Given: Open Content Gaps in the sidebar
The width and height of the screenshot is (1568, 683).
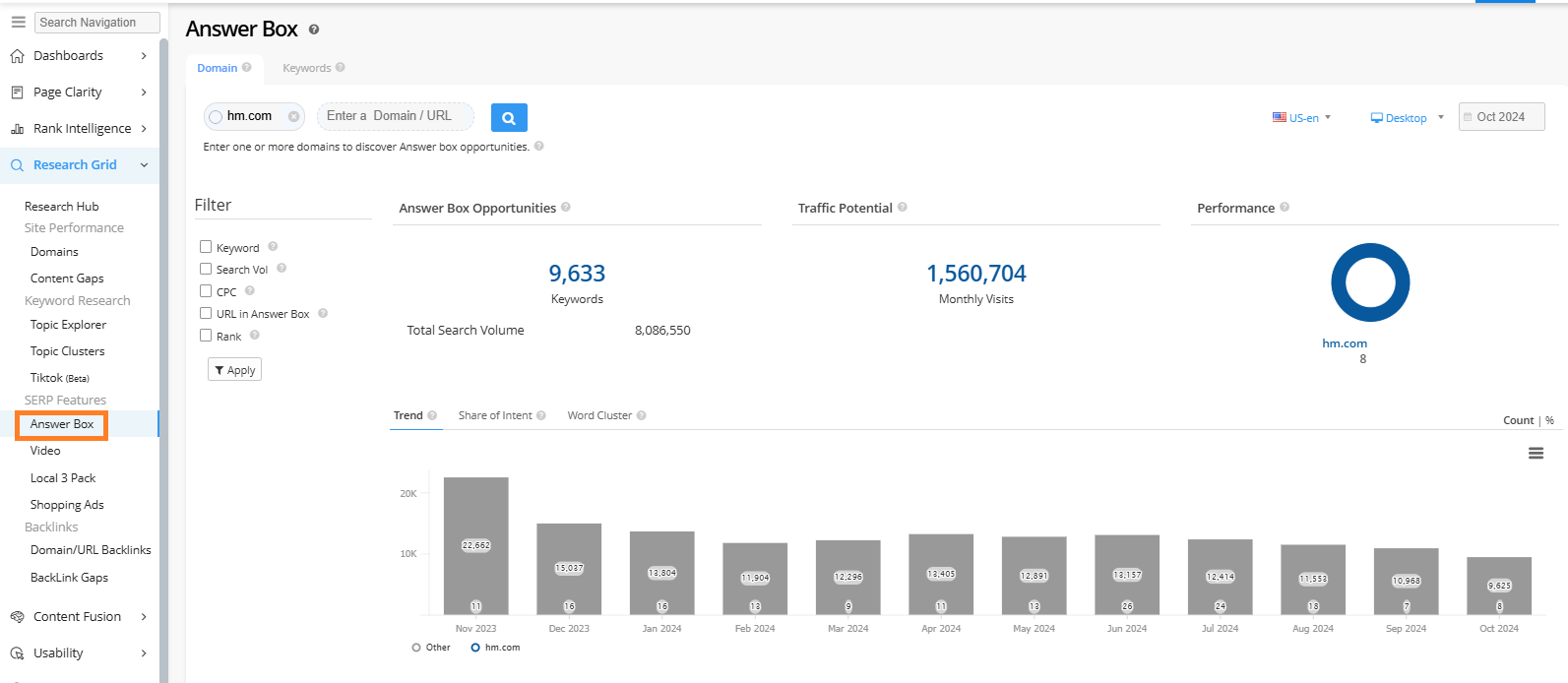Looking at the screenshot, I should [67, 279].
